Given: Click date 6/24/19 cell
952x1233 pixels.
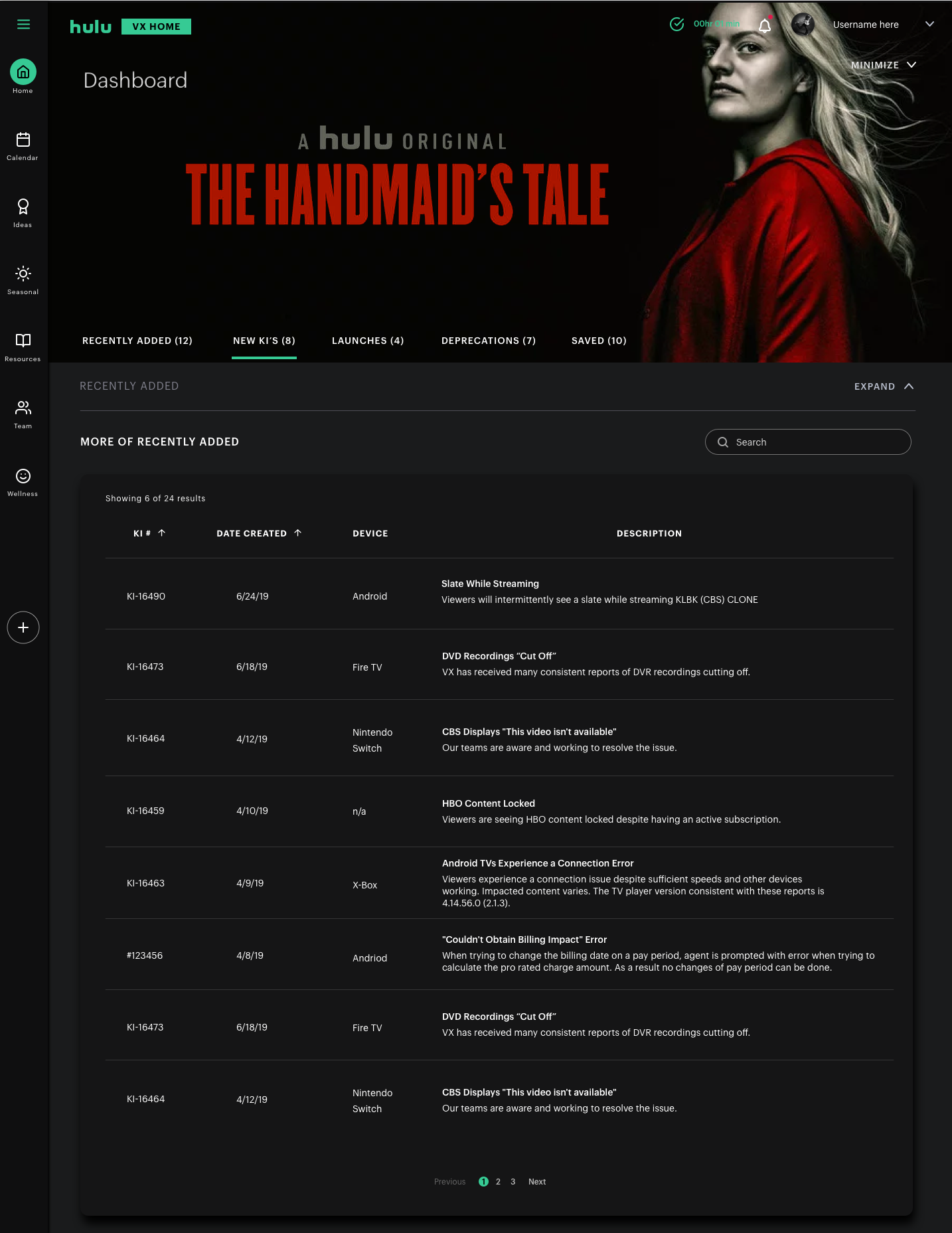Looking at the screenshot, I should 252,596.
